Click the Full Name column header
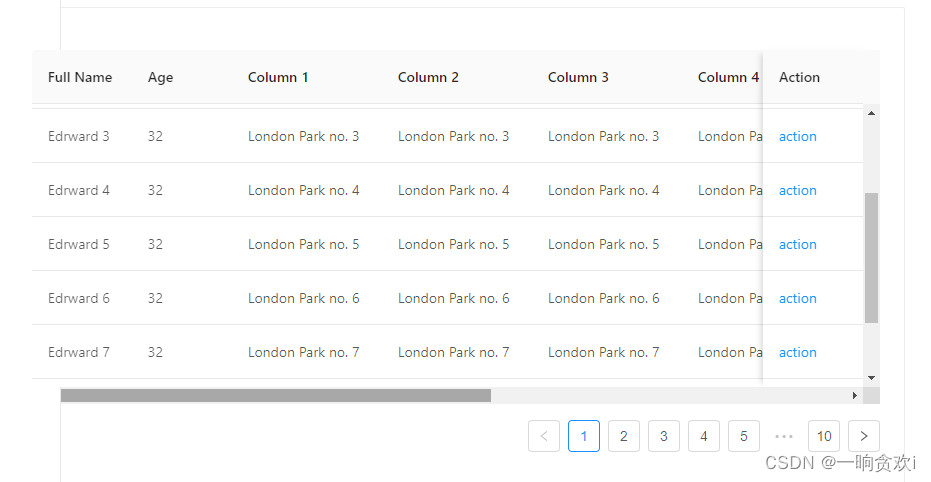Viewport: 931px width, 482px height. point(80,78)
